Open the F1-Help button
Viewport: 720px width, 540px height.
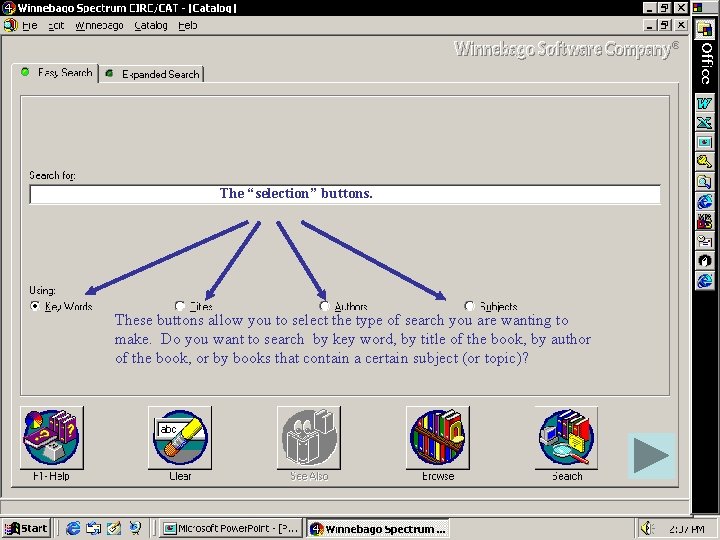[52, 438]
